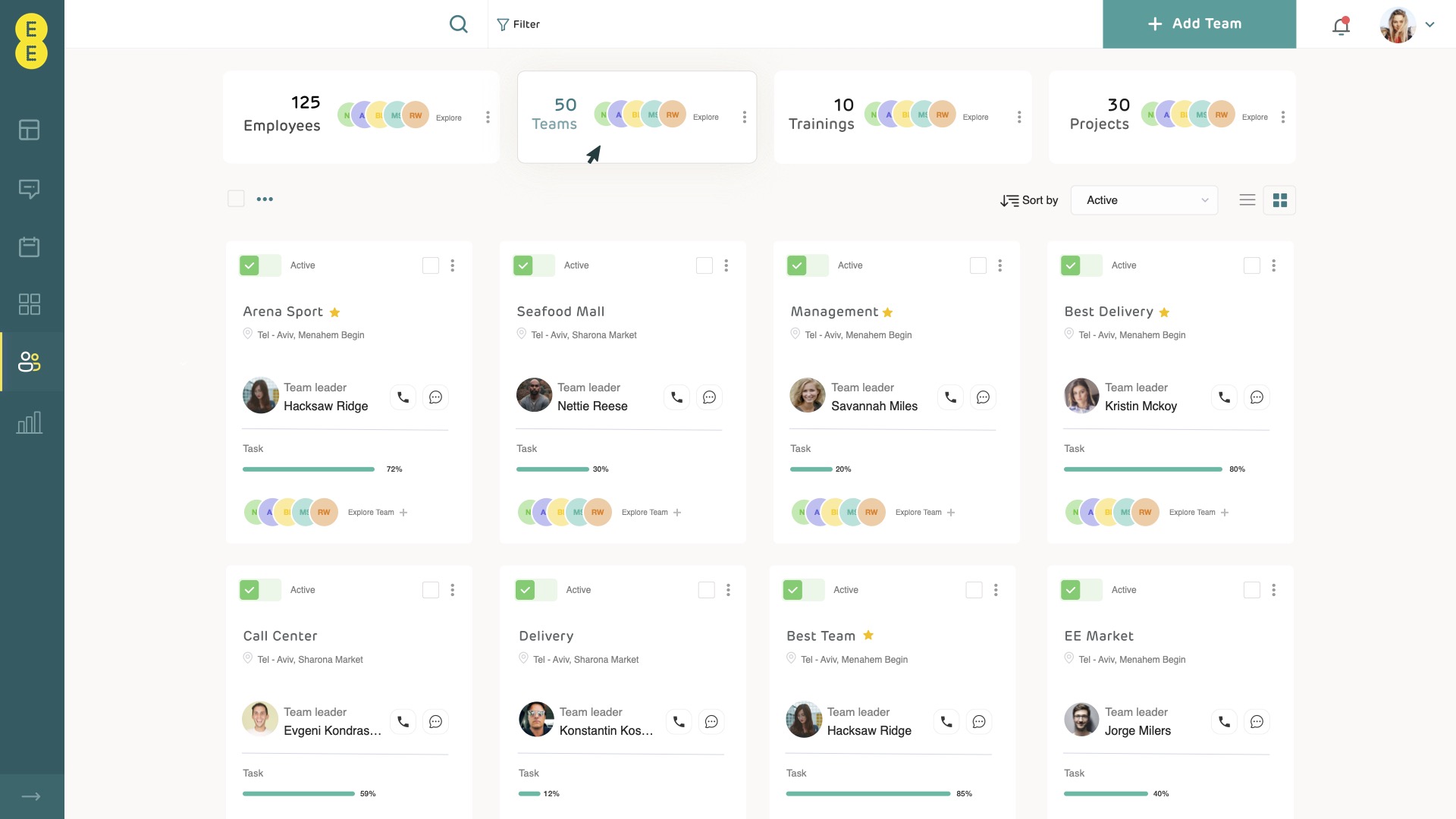Expand sidebar with the arrow icon

tap(31, 796)
